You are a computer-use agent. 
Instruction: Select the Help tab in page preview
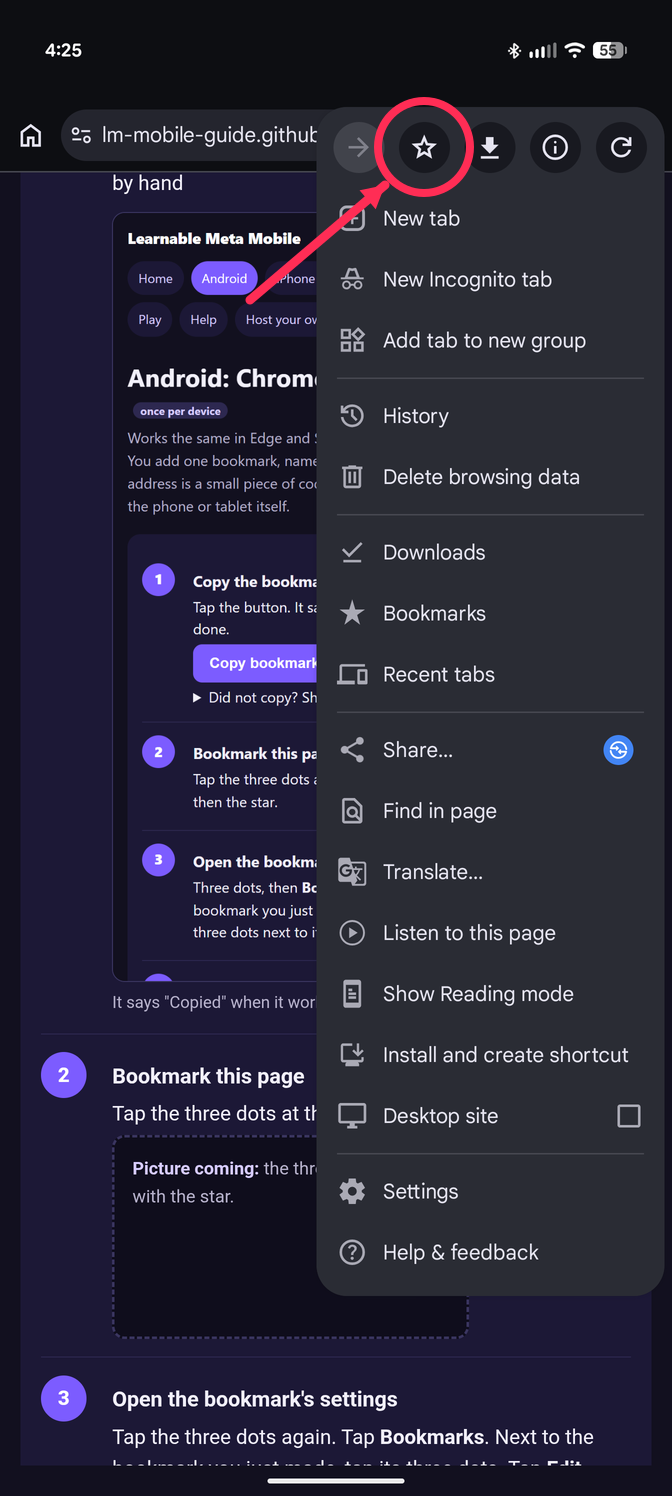[x=203, y=320]
